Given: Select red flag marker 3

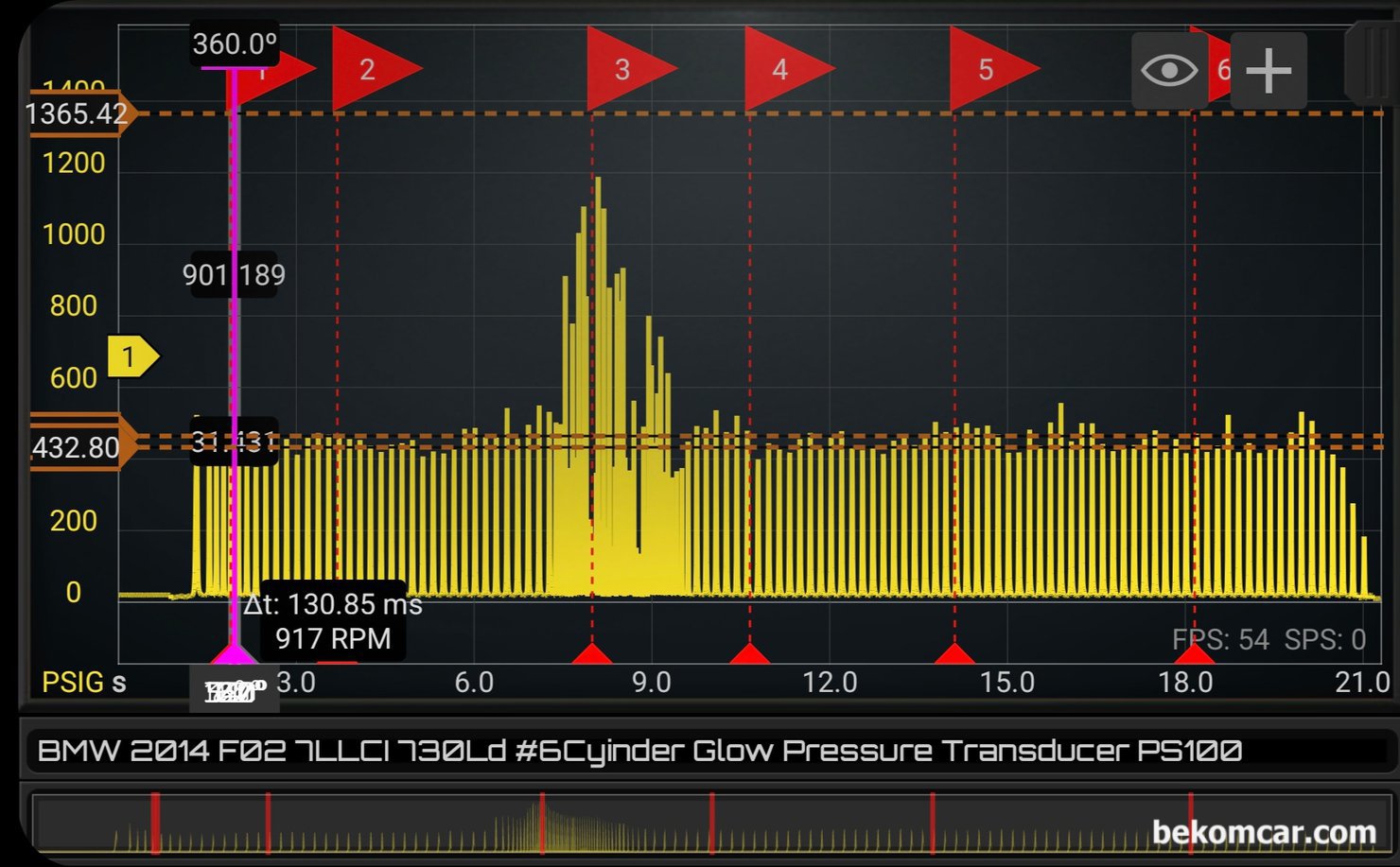Looking at the screenshot, I should tap(631, 68).
